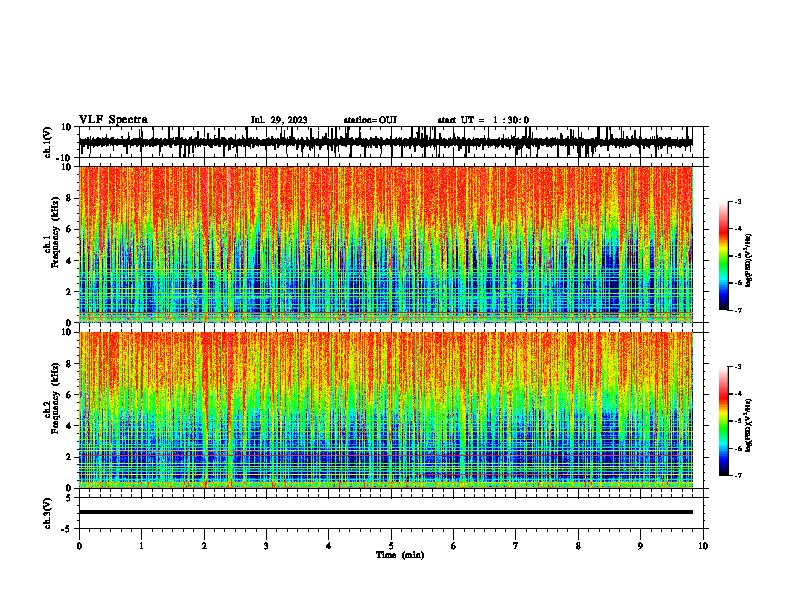The image size is (792, 612).
Task: Select the lower color bar log(PSD) label
Action: 749,425
